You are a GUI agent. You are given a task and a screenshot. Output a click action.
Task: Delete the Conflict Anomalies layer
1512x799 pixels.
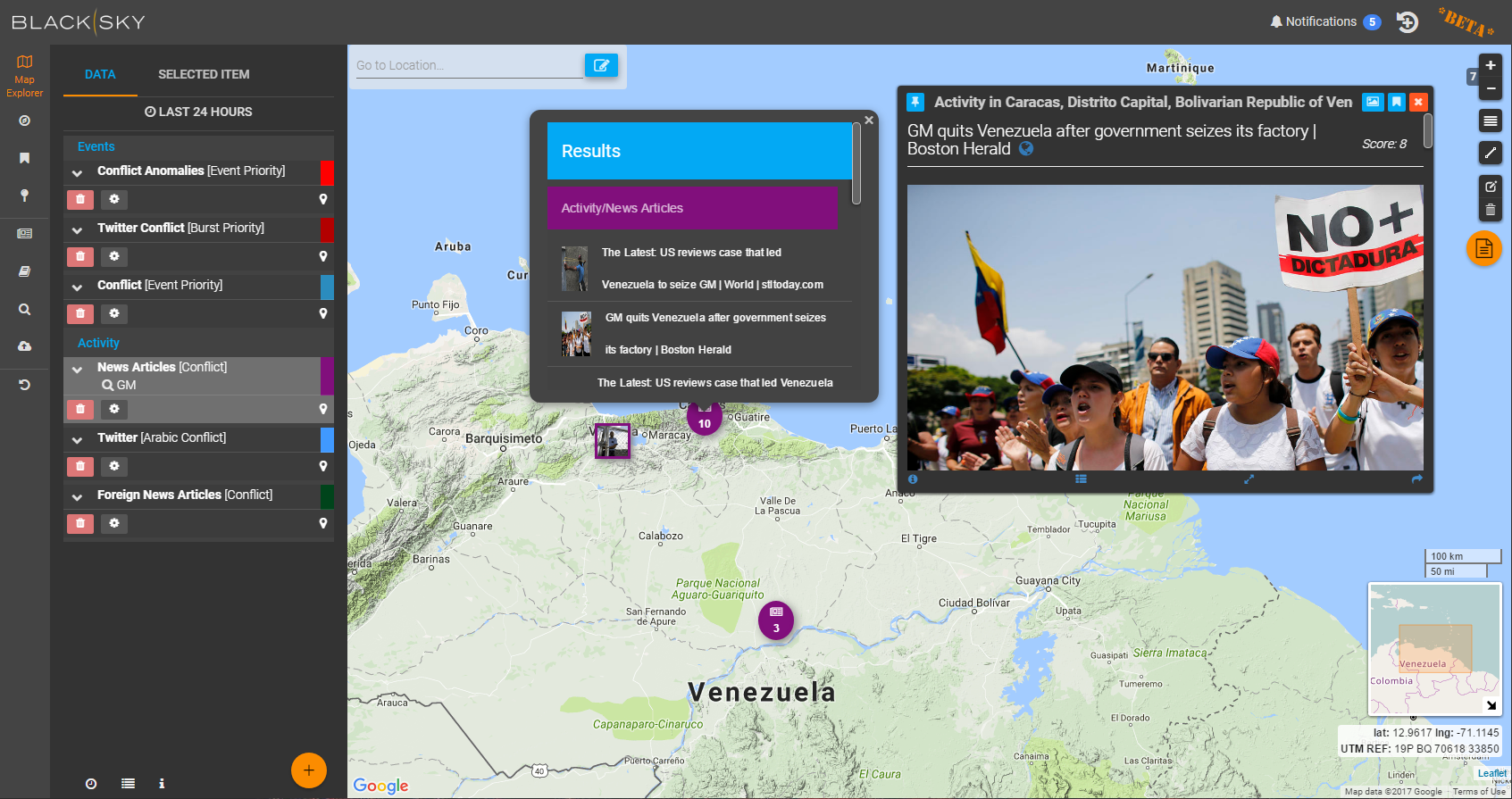(x=80, y=199)
